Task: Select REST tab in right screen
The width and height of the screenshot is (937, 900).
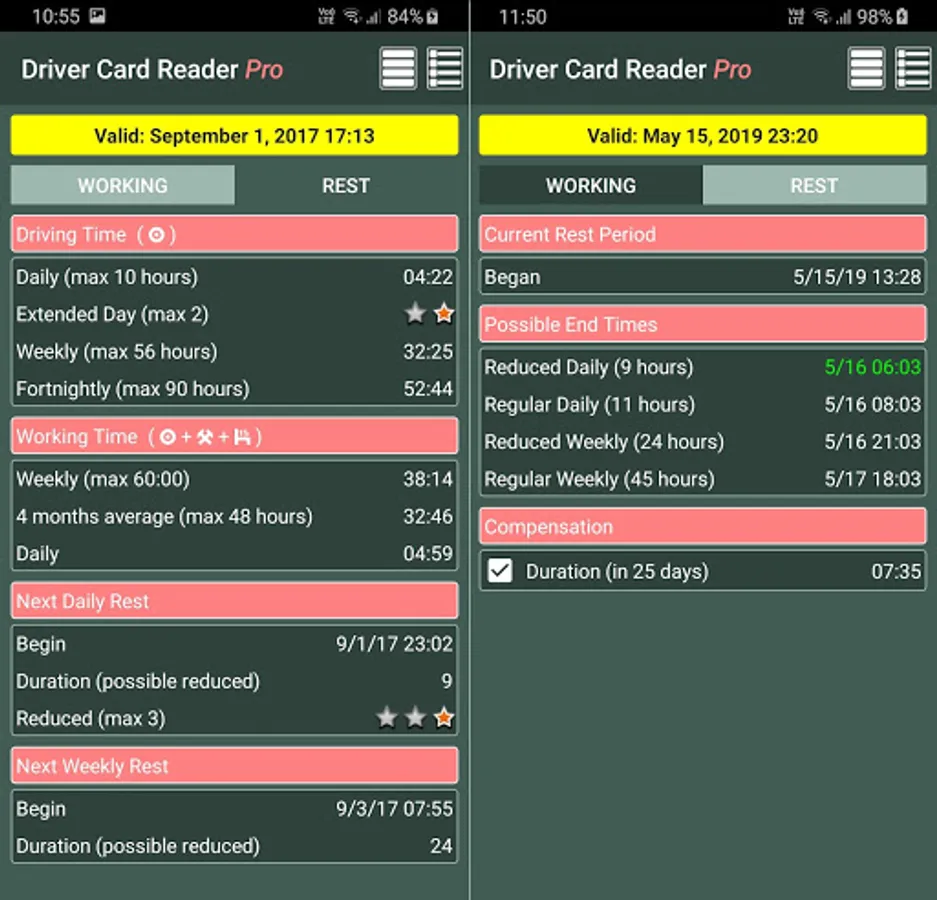Action: coord(814,185)
